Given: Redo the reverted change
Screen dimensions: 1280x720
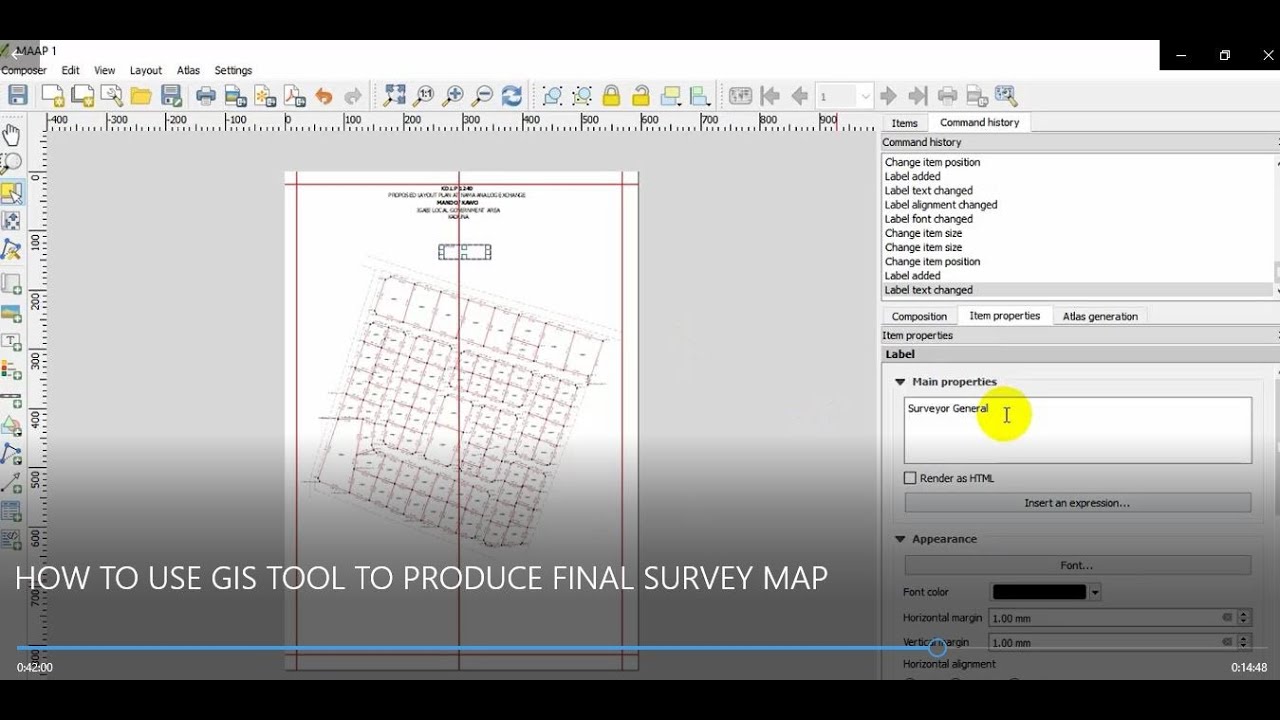Looking at the screenshot, I should (353, 96).
